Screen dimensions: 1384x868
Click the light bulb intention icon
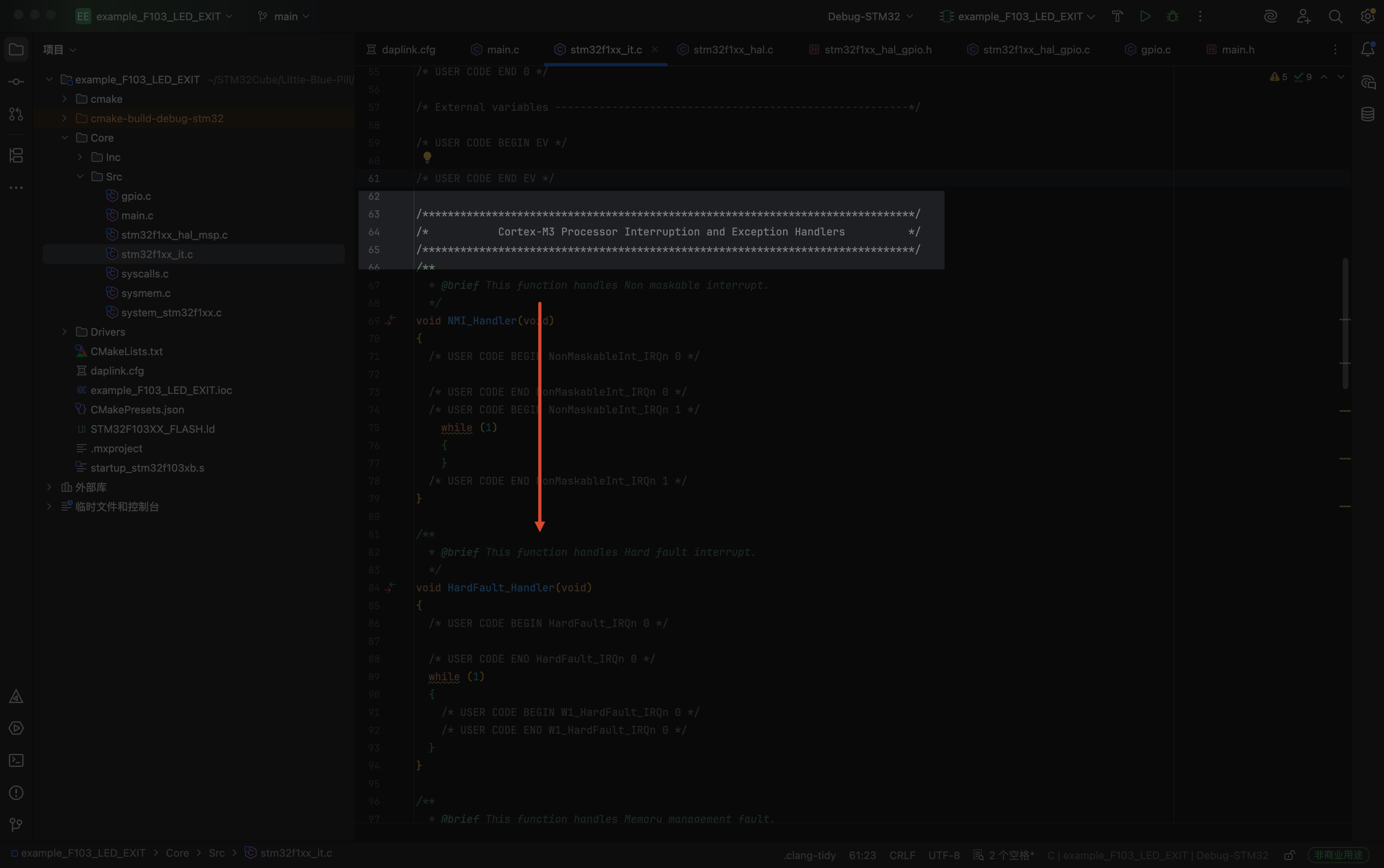427,157
